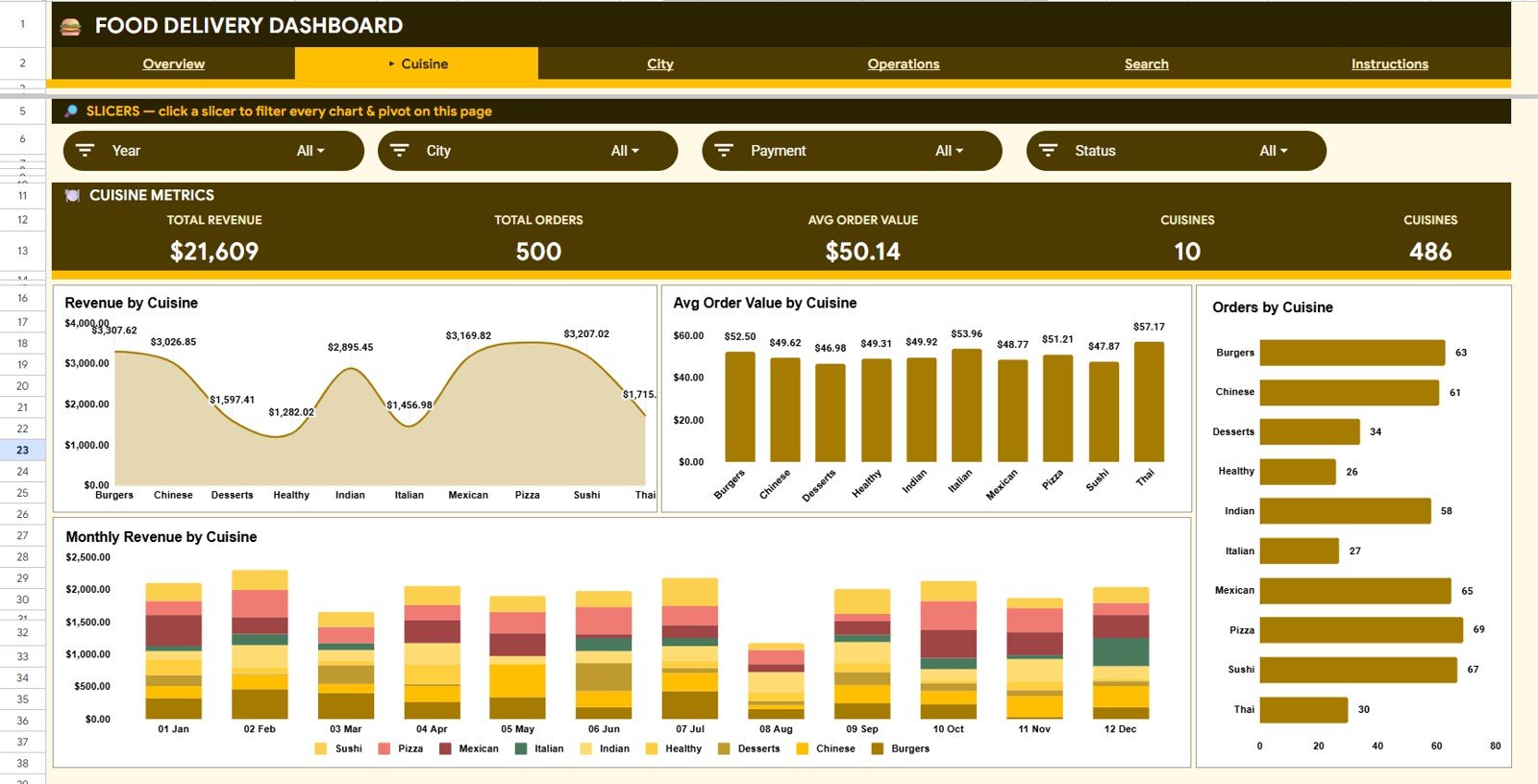Click the Italian legend swatch

(x=521, y=748)
